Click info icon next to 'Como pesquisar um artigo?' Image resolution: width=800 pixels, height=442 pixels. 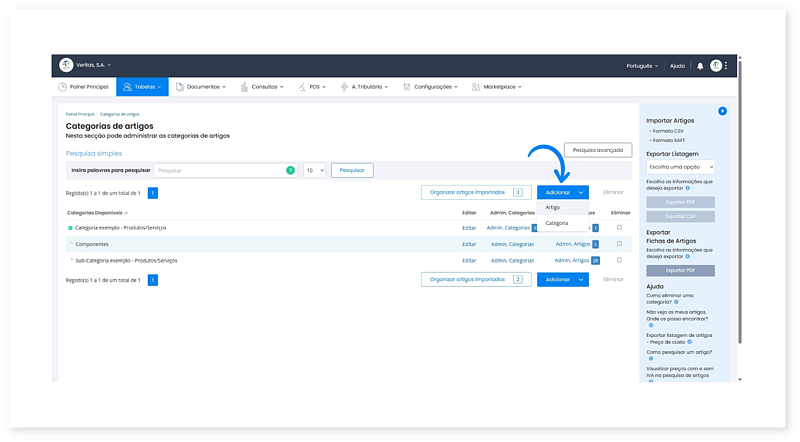click(650, 360)
